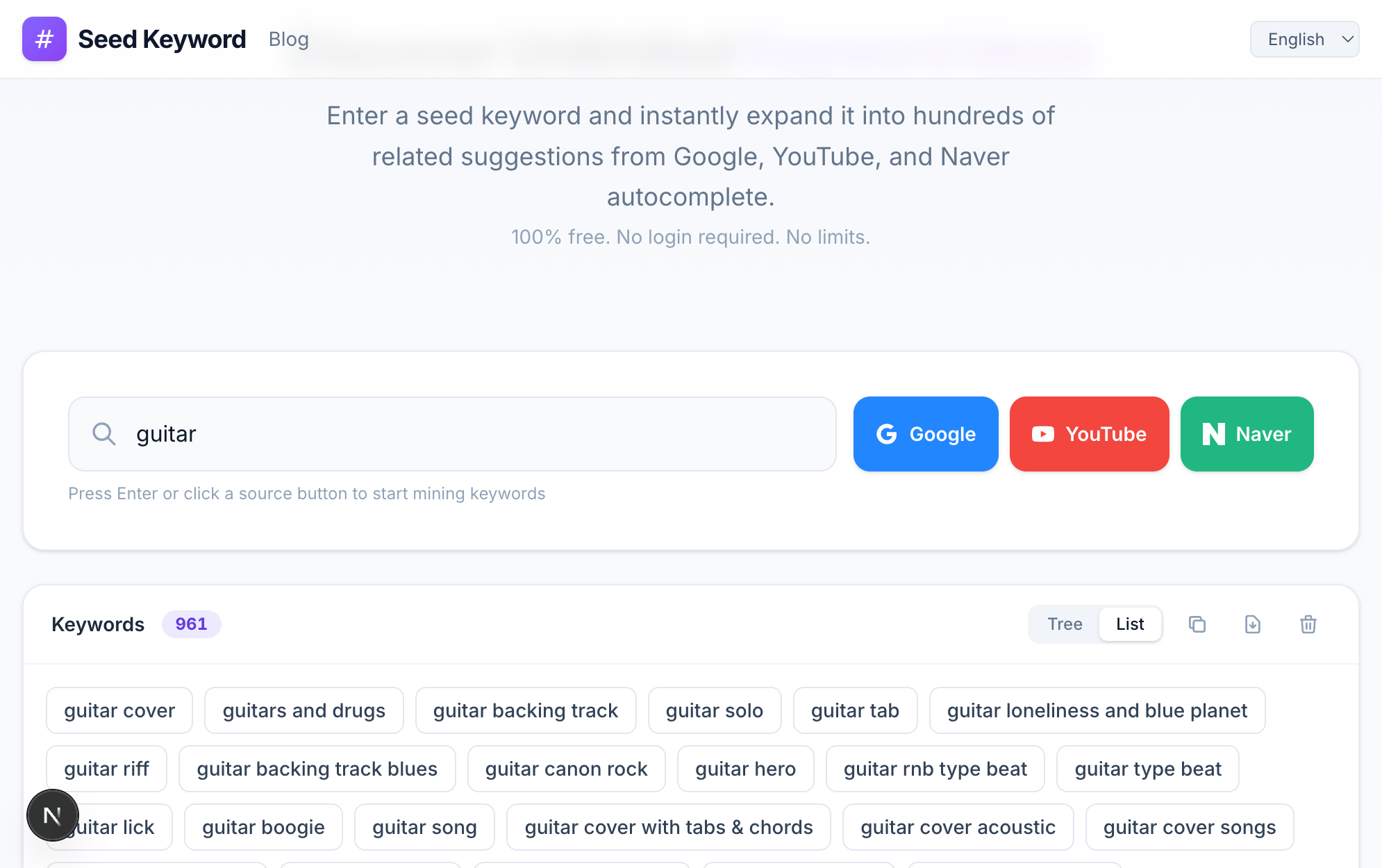Screen dimensions: 1382x868
Task: Select the 'guitar type beat' chip
Action: pos(1148,769)
